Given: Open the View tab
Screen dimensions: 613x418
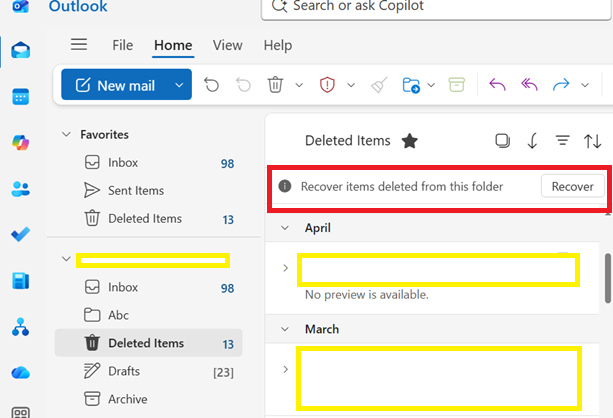Looking at the screenshot, I should click(228, 45).
